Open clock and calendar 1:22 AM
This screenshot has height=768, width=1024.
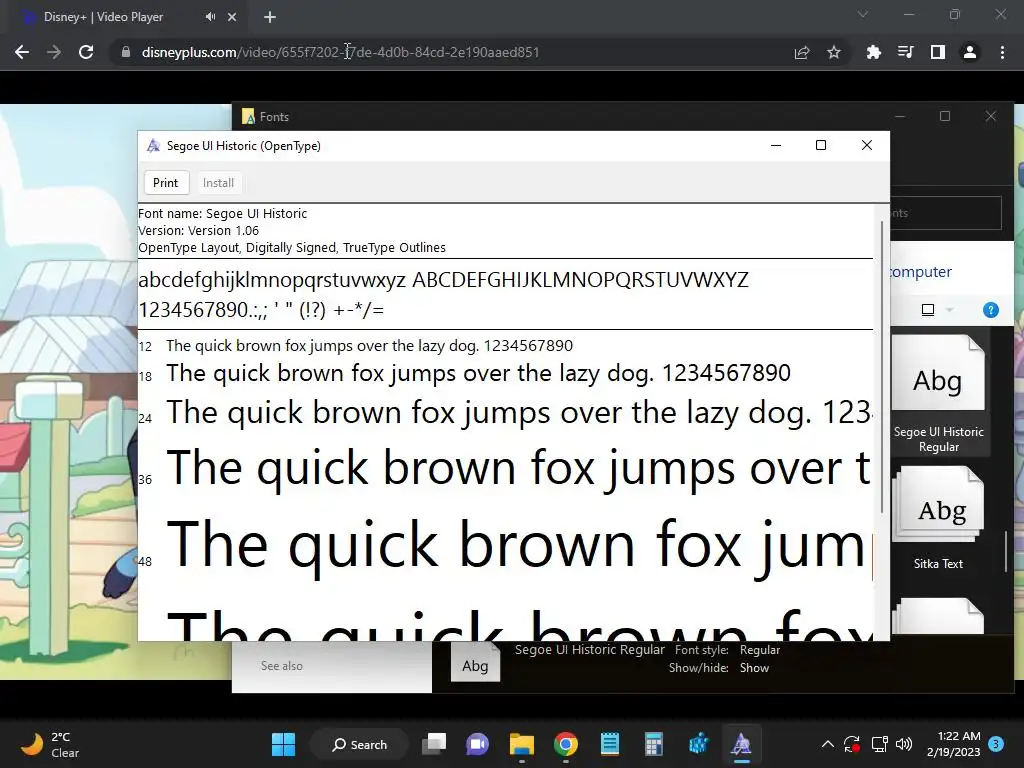953,744
